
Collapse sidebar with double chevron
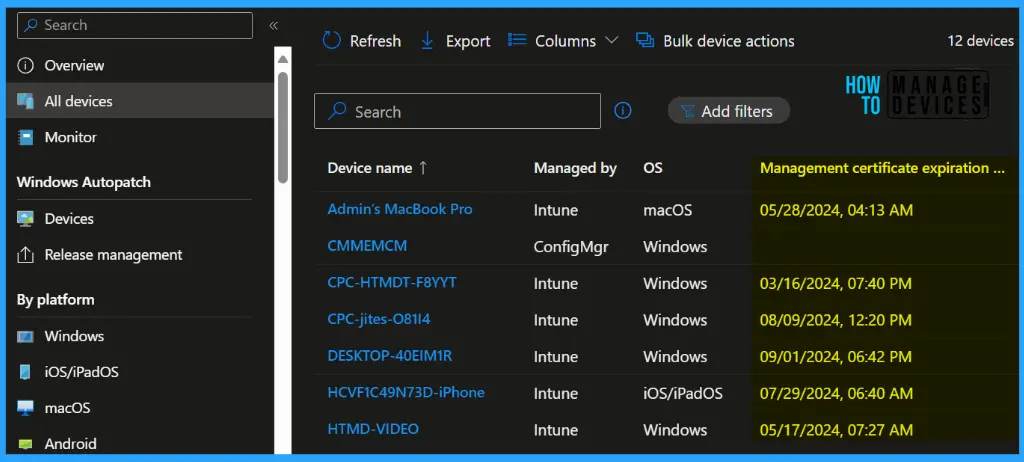coord(274,25)
